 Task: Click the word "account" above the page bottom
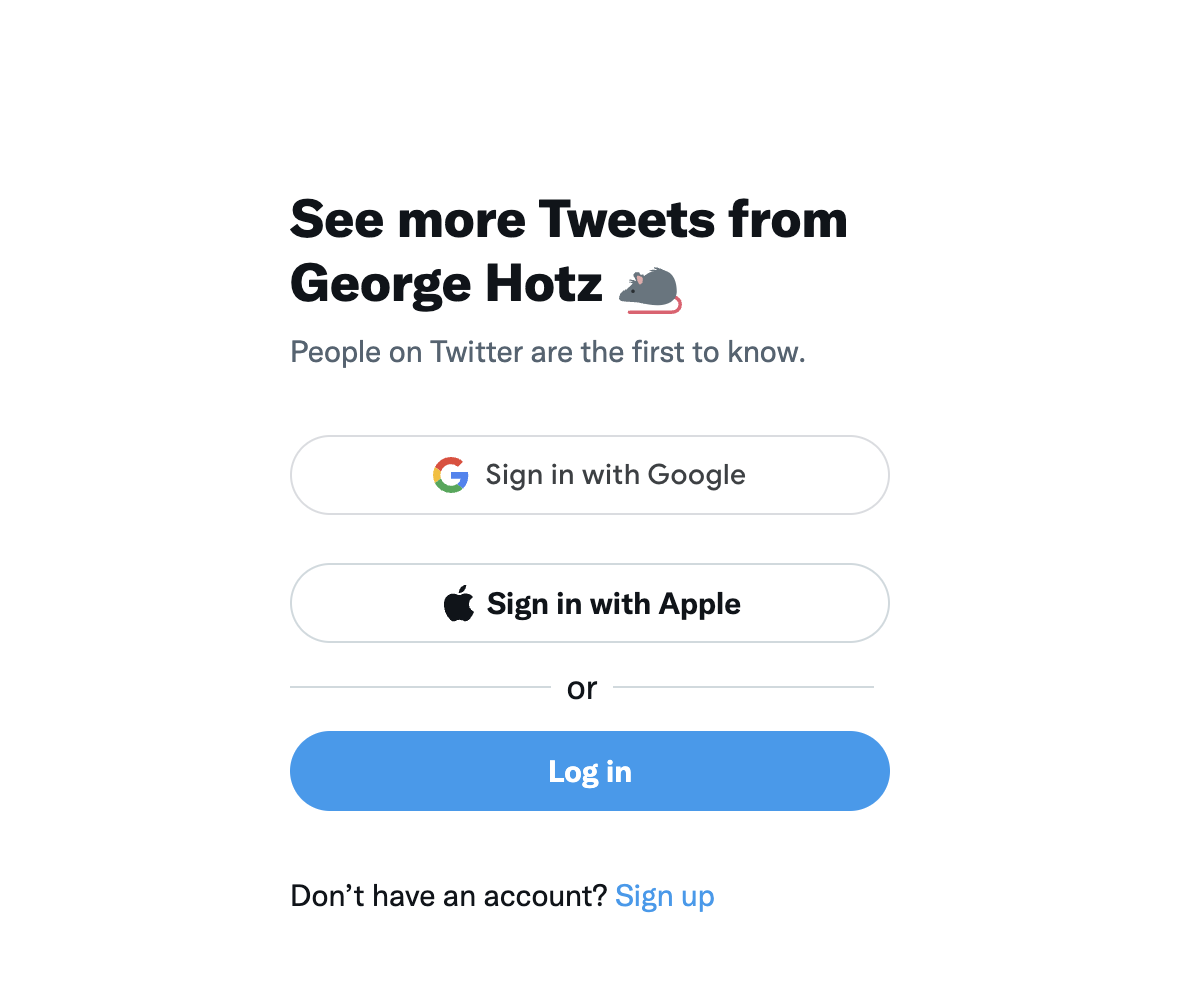[540, 896]
